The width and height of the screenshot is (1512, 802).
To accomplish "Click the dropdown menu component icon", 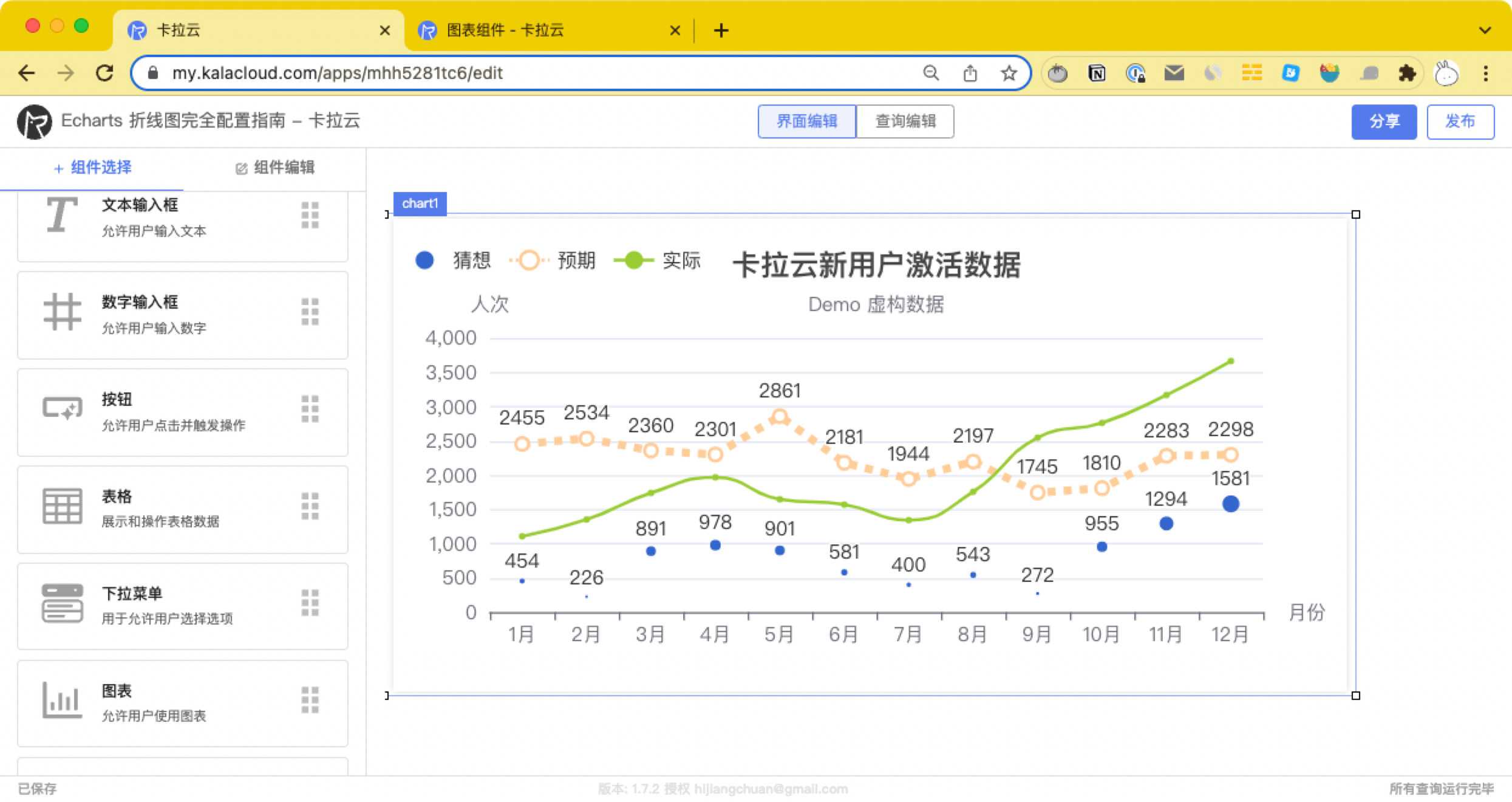I will click(x=62, y=603).
